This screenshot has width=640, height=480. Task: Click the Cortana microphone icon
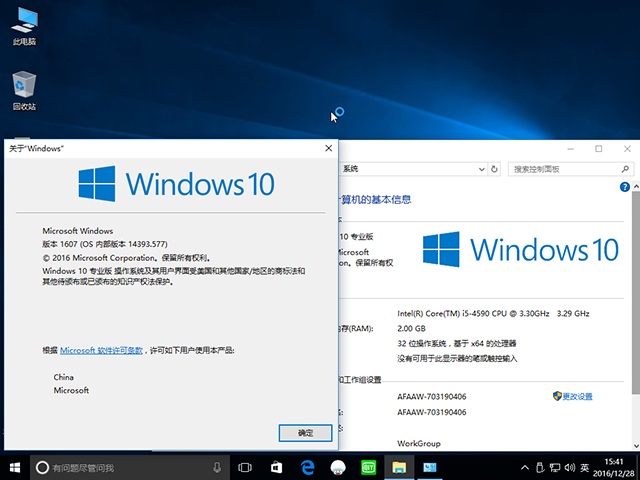(217, 467)
